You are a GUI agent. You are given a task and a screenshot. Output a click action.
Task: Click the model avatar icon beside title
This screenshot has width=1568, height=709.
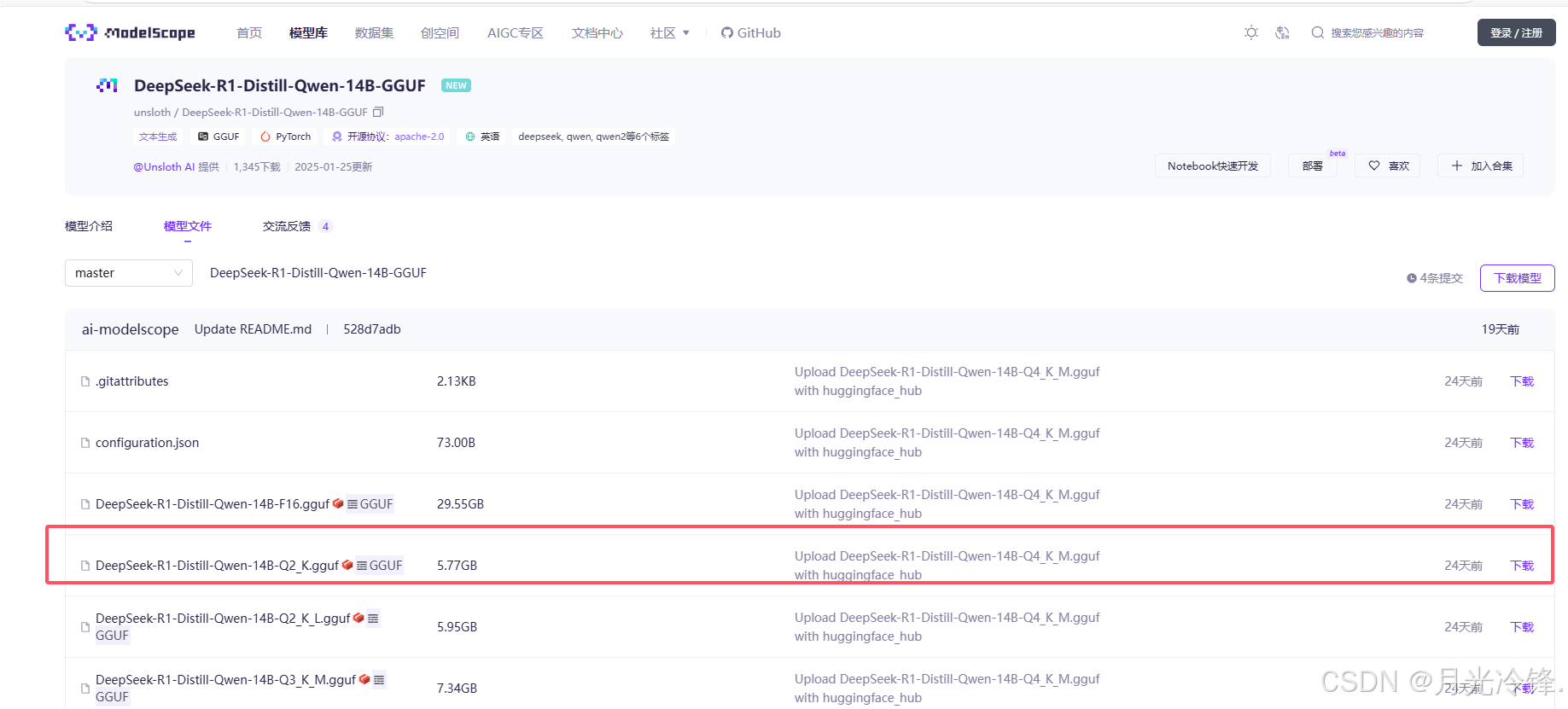[x=108, y=85]
